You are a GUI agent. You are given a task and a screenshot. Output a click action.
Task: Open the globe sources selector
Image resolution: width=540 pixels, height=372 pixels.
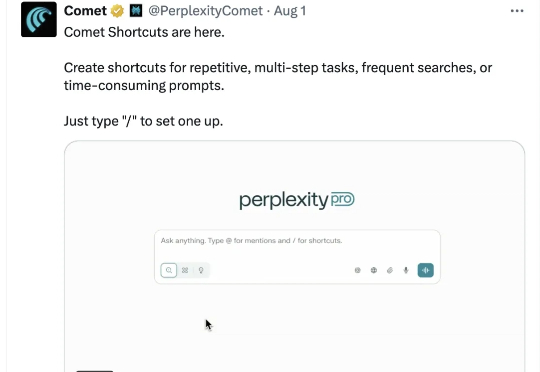point(374,270)
